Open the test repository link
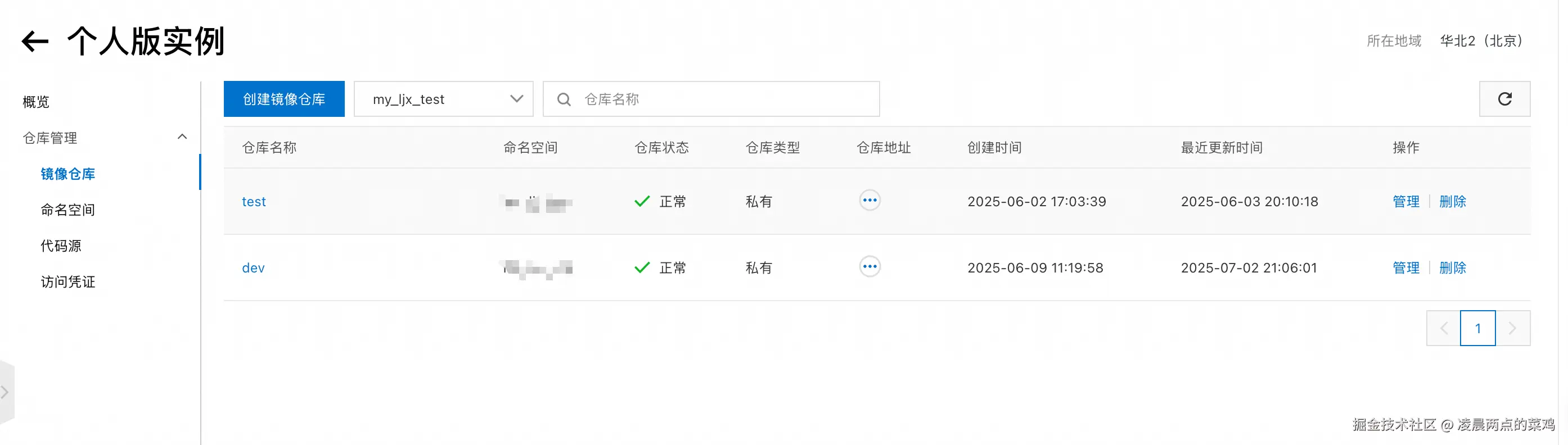Viewport: 1568px width, 445px height. (x=254, y=201)
